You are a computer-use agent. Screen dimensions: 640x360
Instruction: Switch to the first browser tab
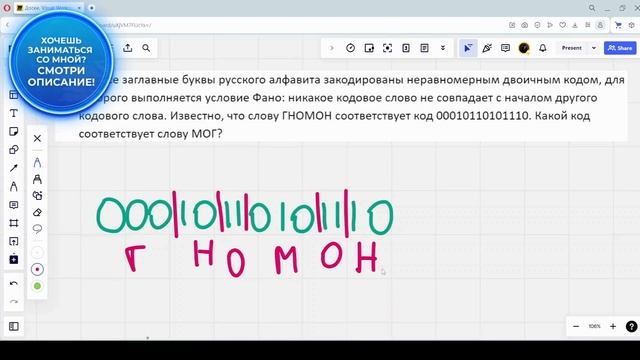(48, 8)
